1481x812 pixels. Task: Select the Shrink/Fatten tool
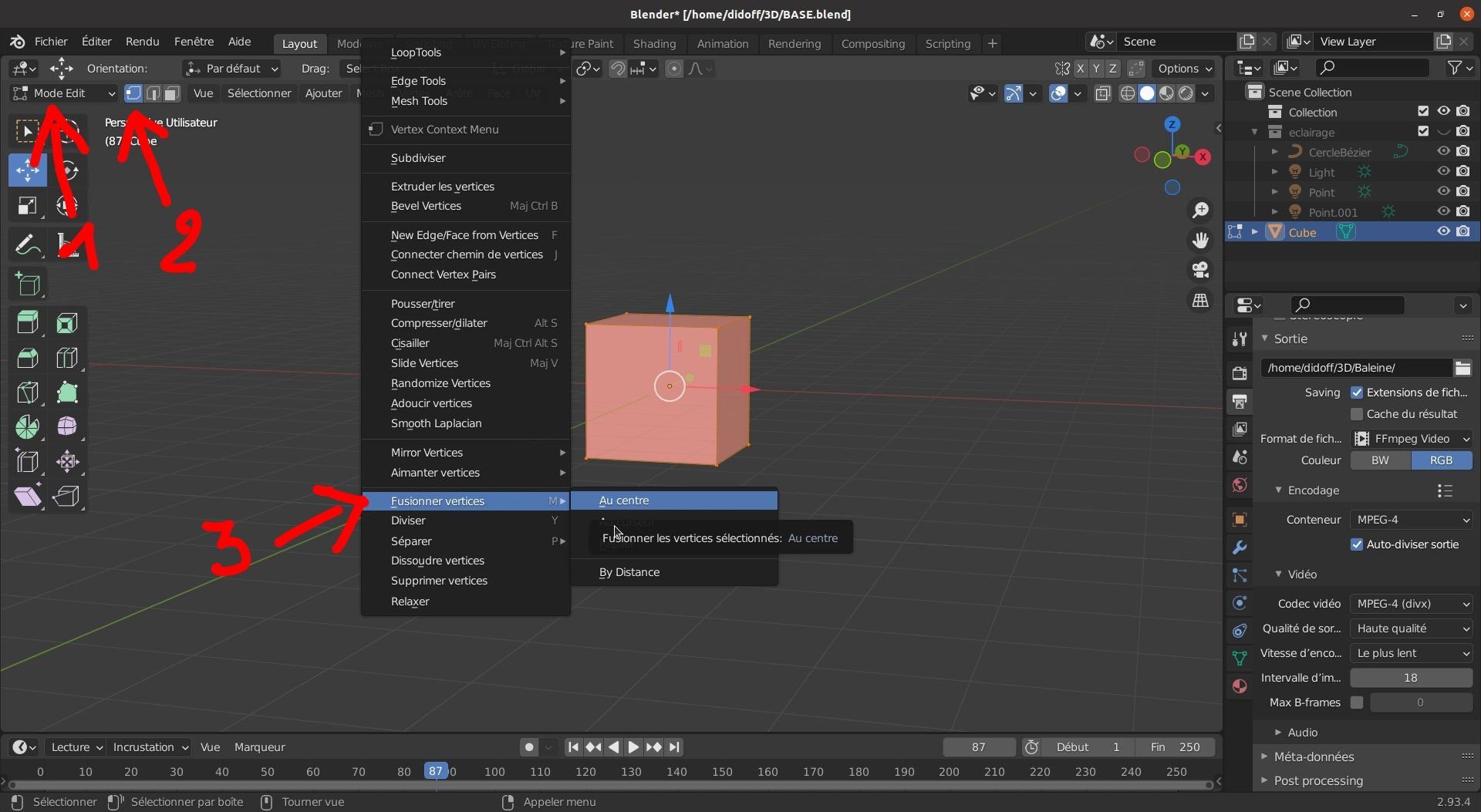67,461
